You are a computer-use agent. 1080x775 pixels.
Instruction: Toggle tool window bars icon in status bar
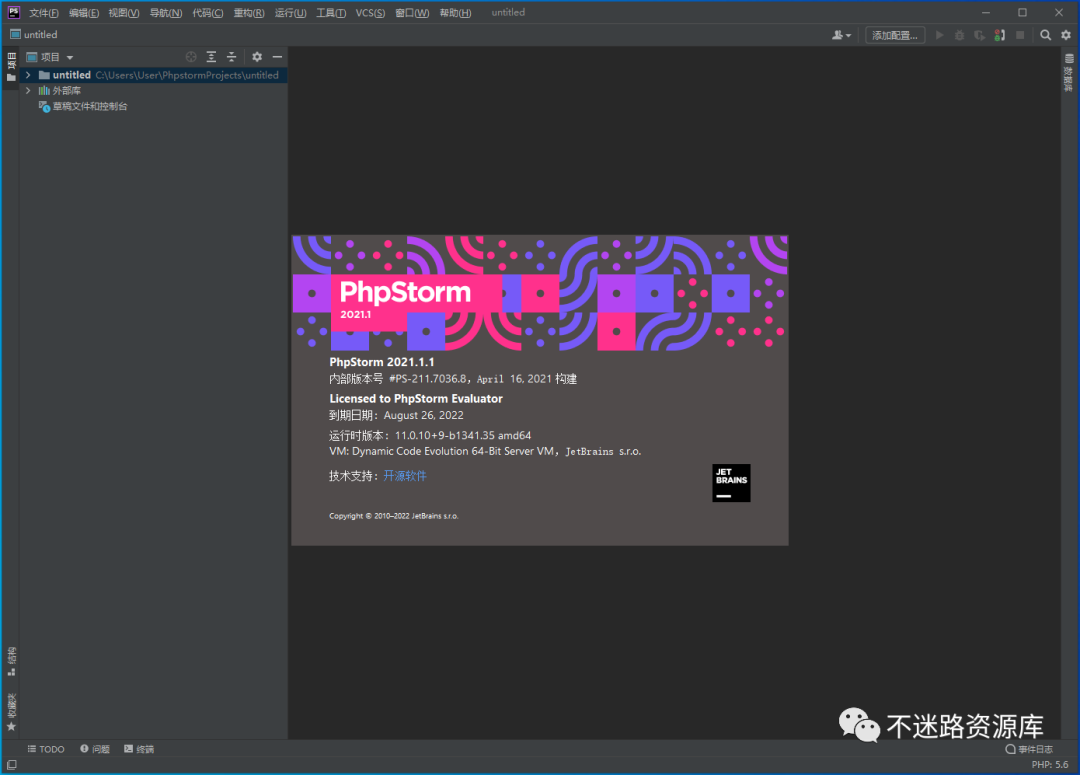click(x=12, y=765)
